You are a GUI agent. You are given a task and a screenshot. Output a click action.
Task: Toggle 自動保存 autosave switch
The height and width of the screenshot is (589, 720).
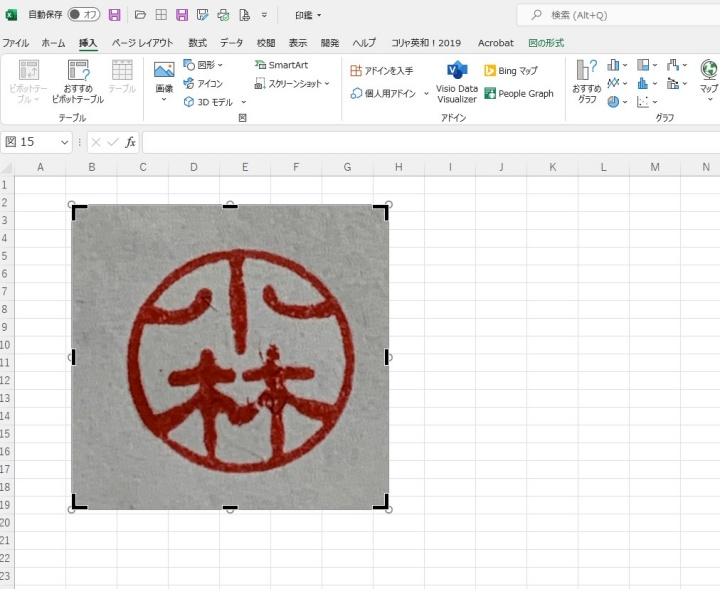(x=84, y=15)
